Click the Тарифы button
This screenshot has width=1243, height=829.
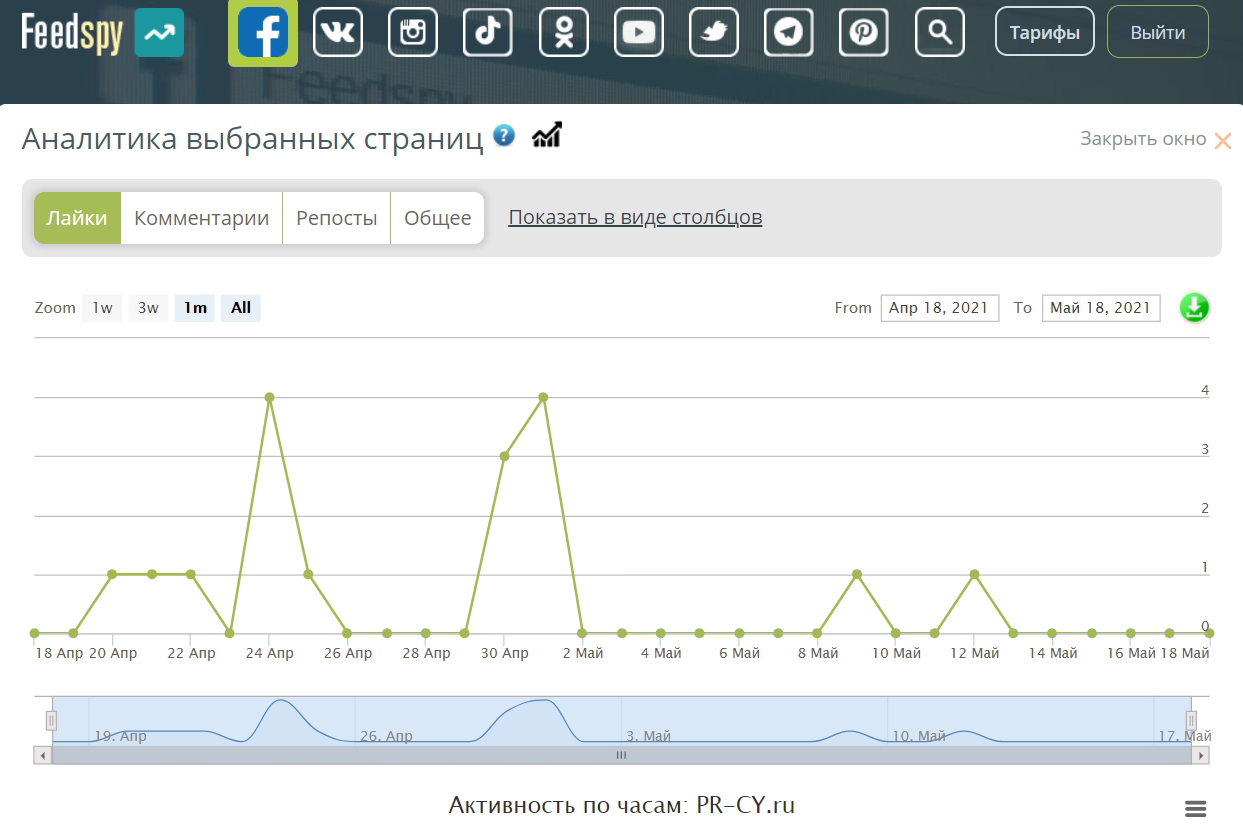click(1044, 31)
